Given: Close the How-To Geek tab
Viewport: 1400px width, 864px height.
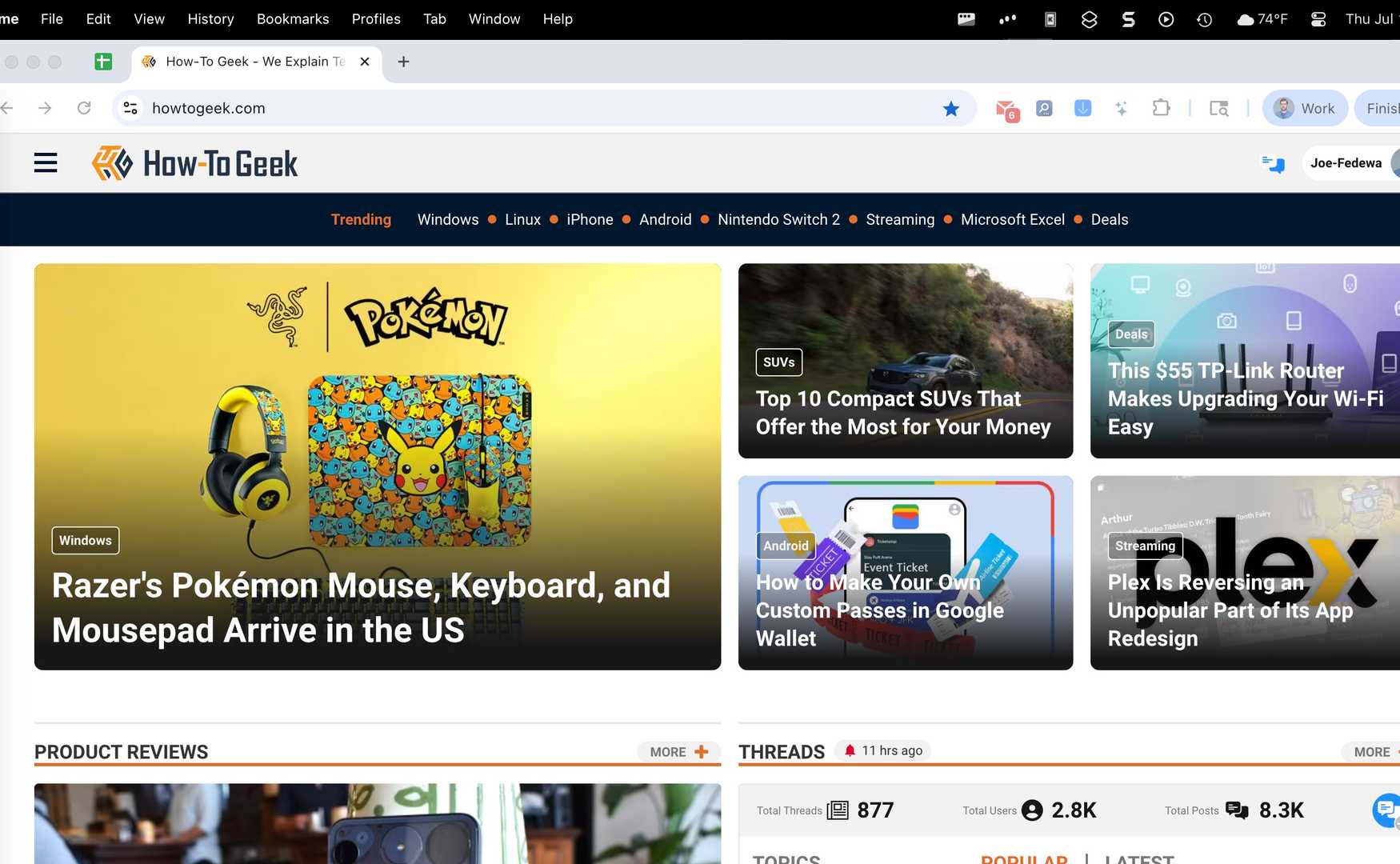Looking at the screenshot, I should point(365,62).
